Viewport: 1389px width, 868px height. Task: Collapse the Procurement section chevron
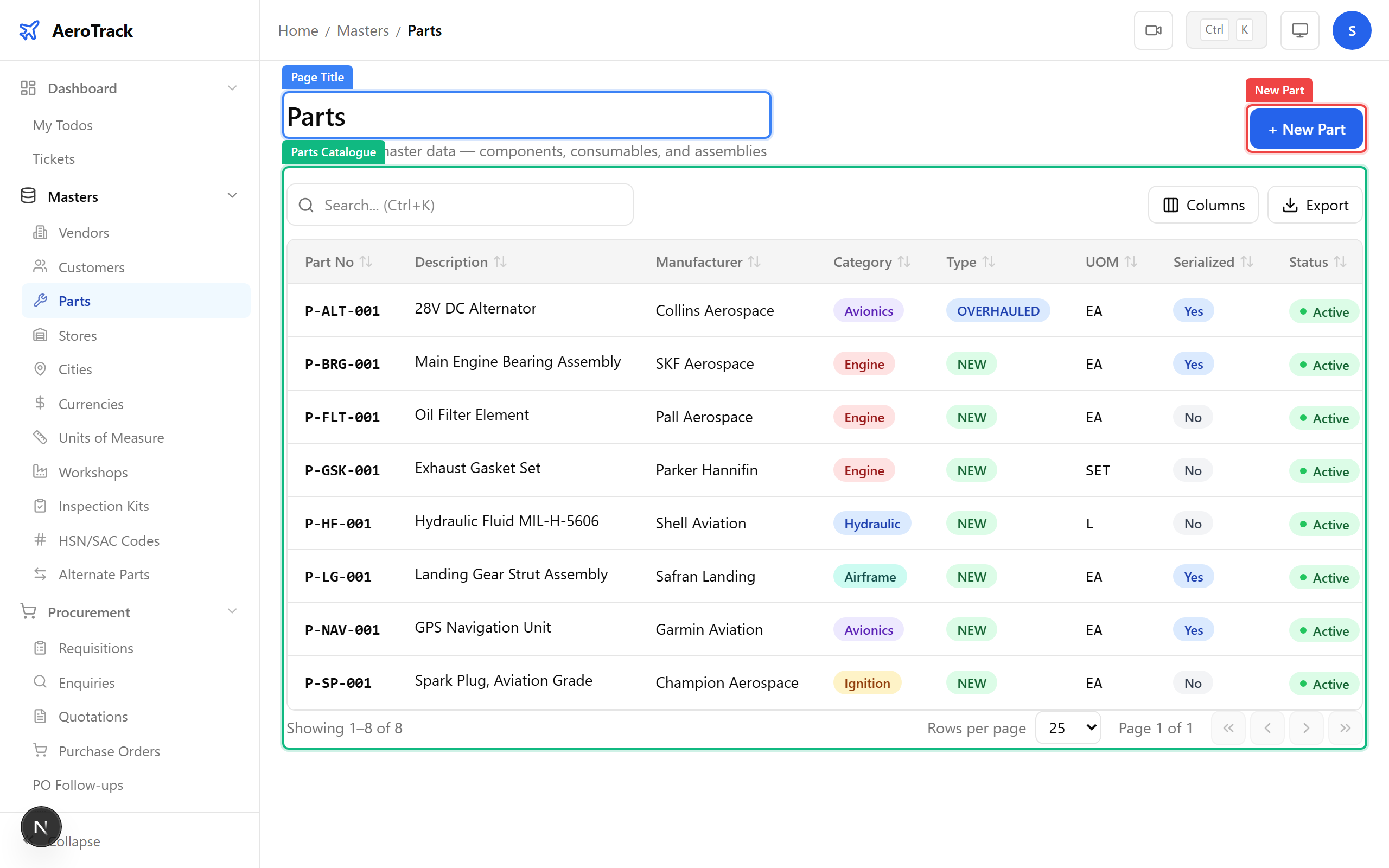click(232, 612)
